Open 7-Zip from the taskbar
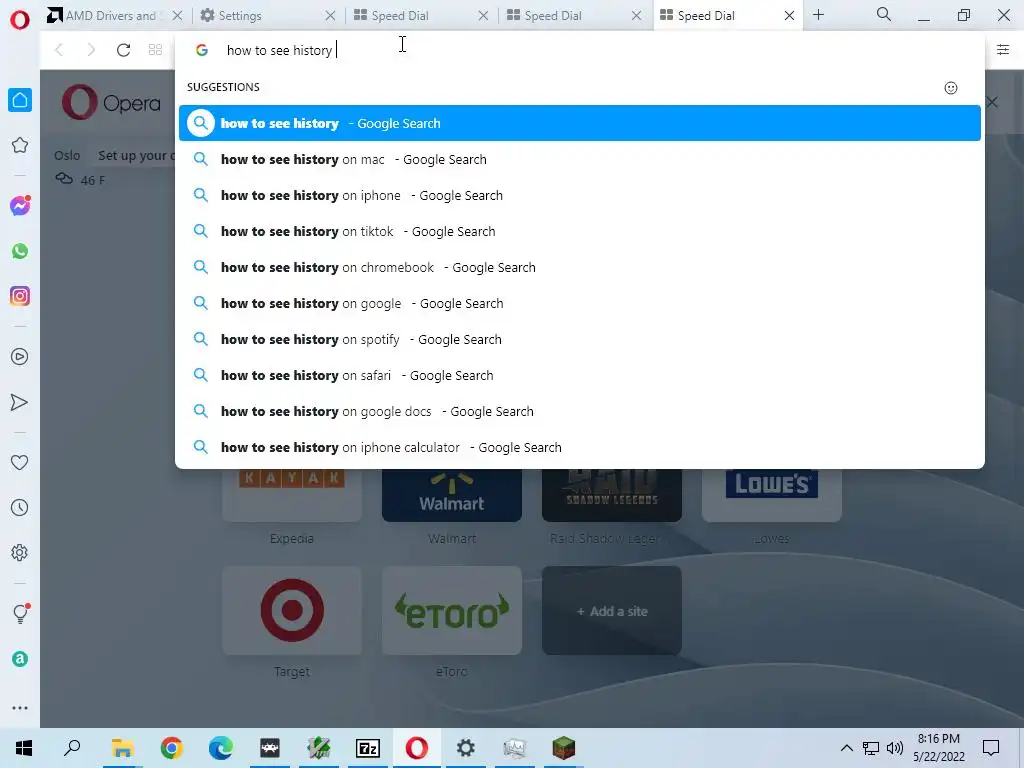1024x768 pixels. pyautogui.click(x=367, y=748)
